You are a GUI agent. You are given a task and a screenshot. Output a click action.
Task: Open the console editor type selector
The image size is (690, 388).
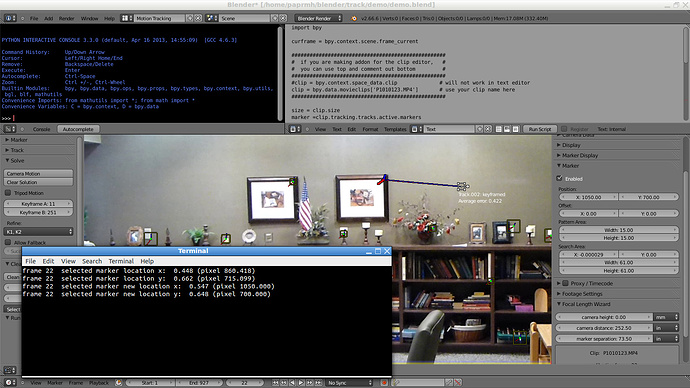point(10,129)
